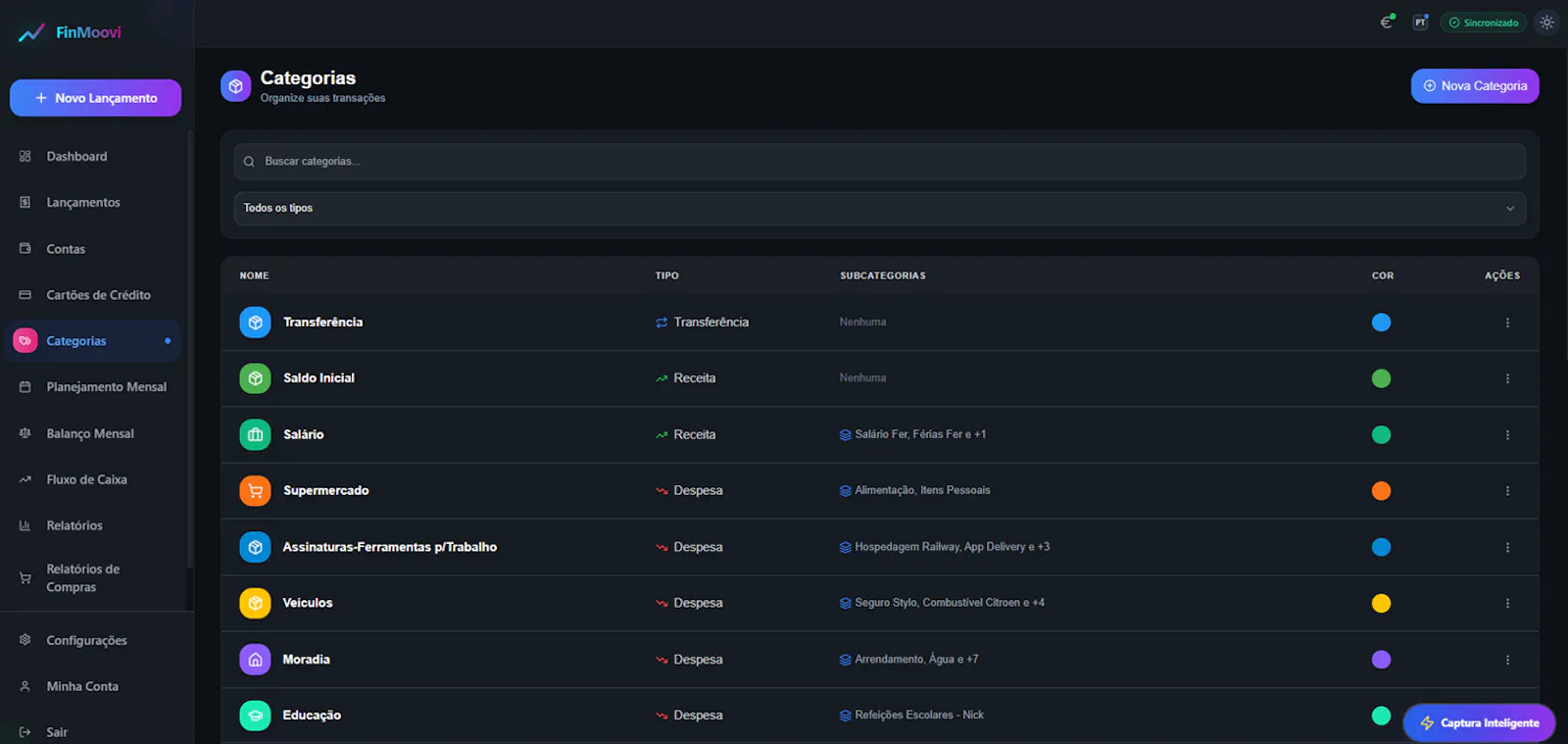Click the Relatórios bar chart icon

point(25,525)
